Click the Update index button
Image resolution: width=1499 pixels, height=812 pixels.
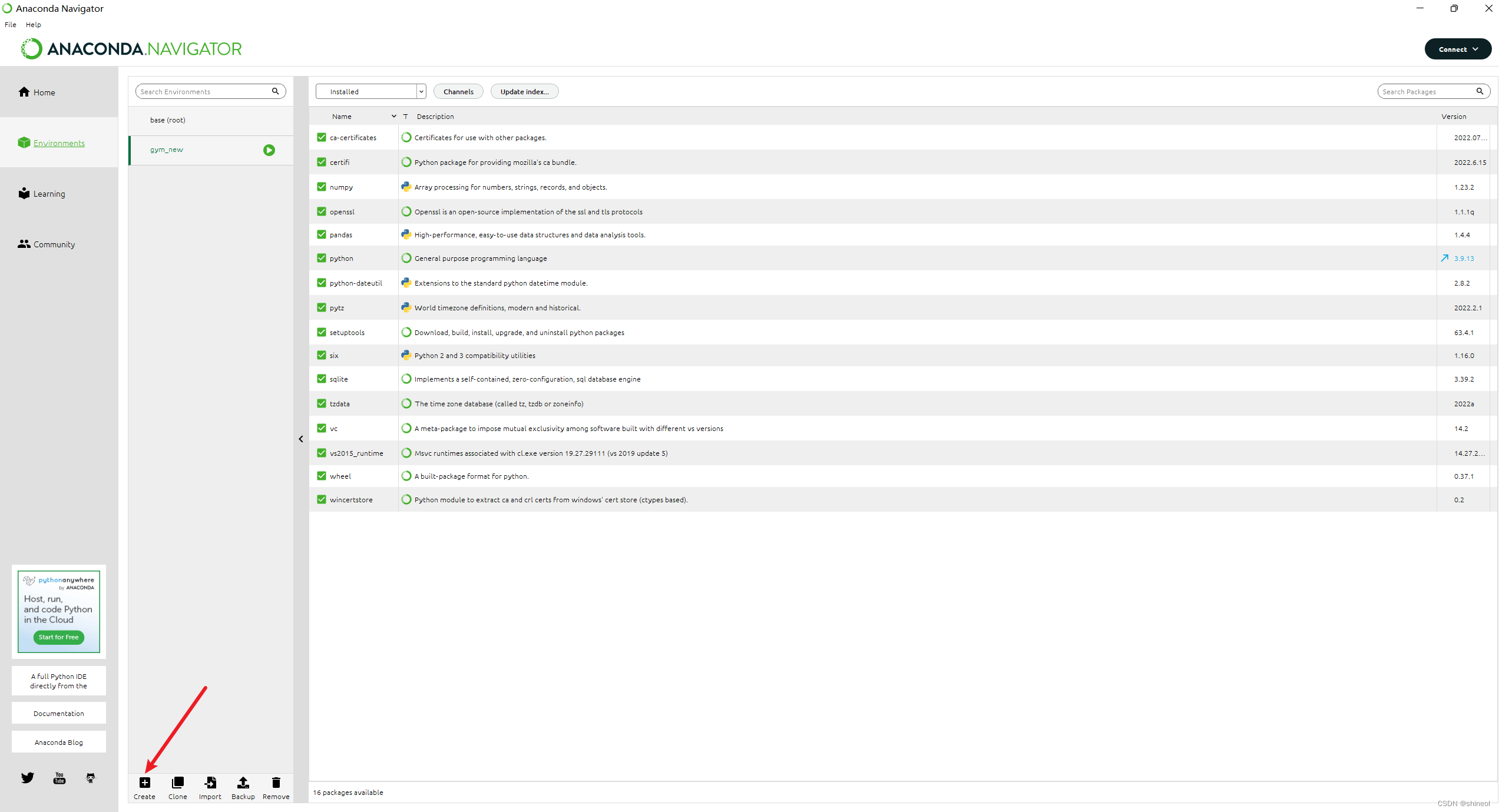click(x=524, y=91)
